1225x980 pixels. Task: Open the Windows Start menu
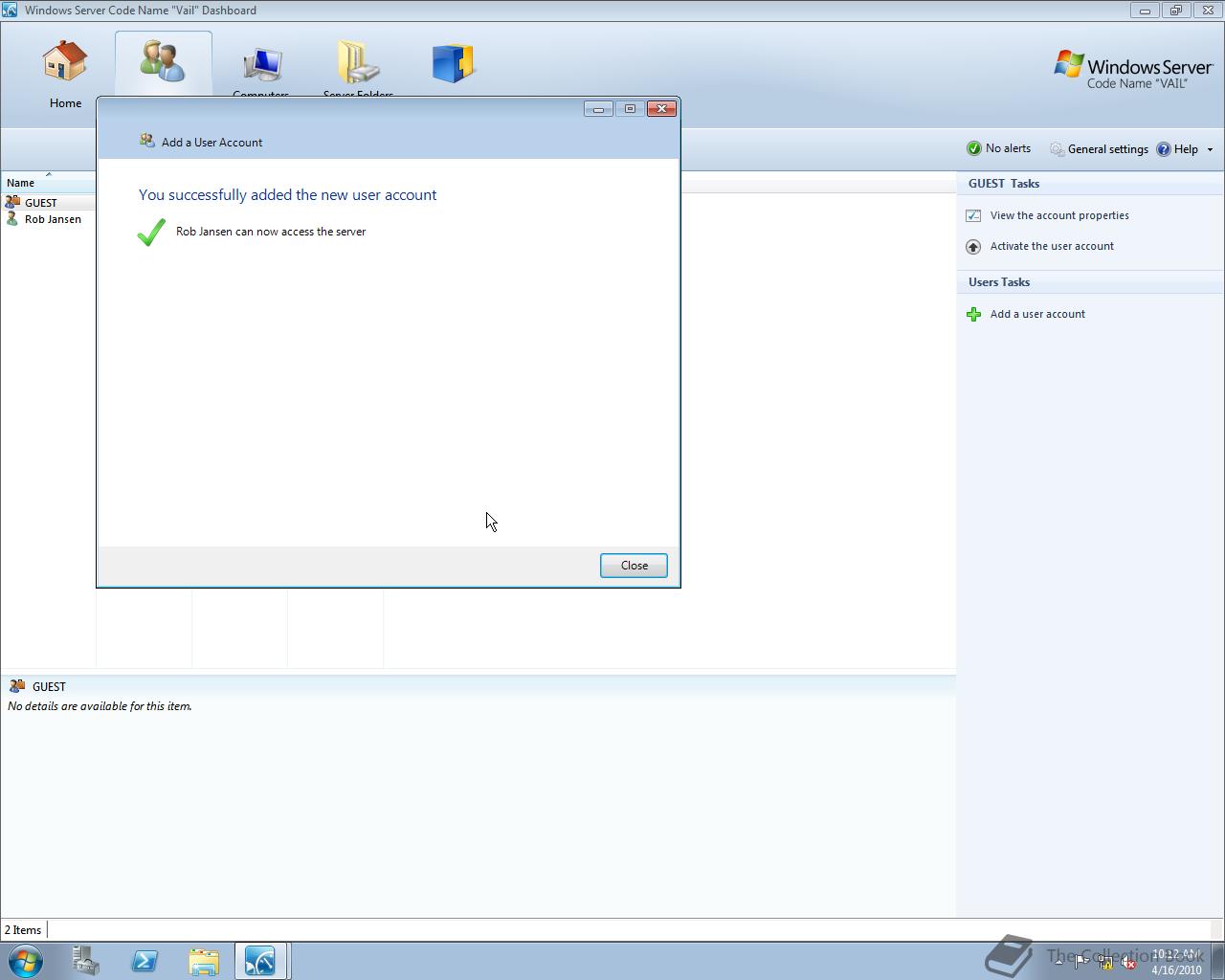point(26,961)
